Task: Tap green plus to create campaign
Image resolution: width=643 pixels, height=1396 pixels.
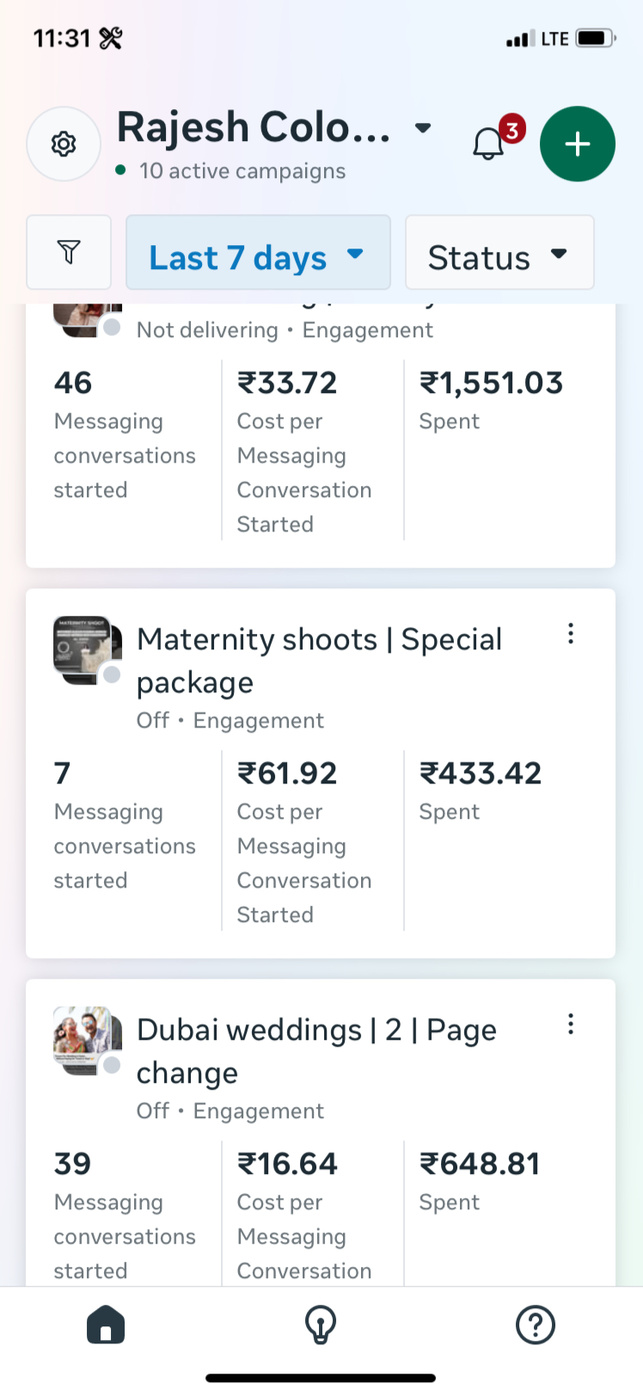Action: click(x=577, y=144)
